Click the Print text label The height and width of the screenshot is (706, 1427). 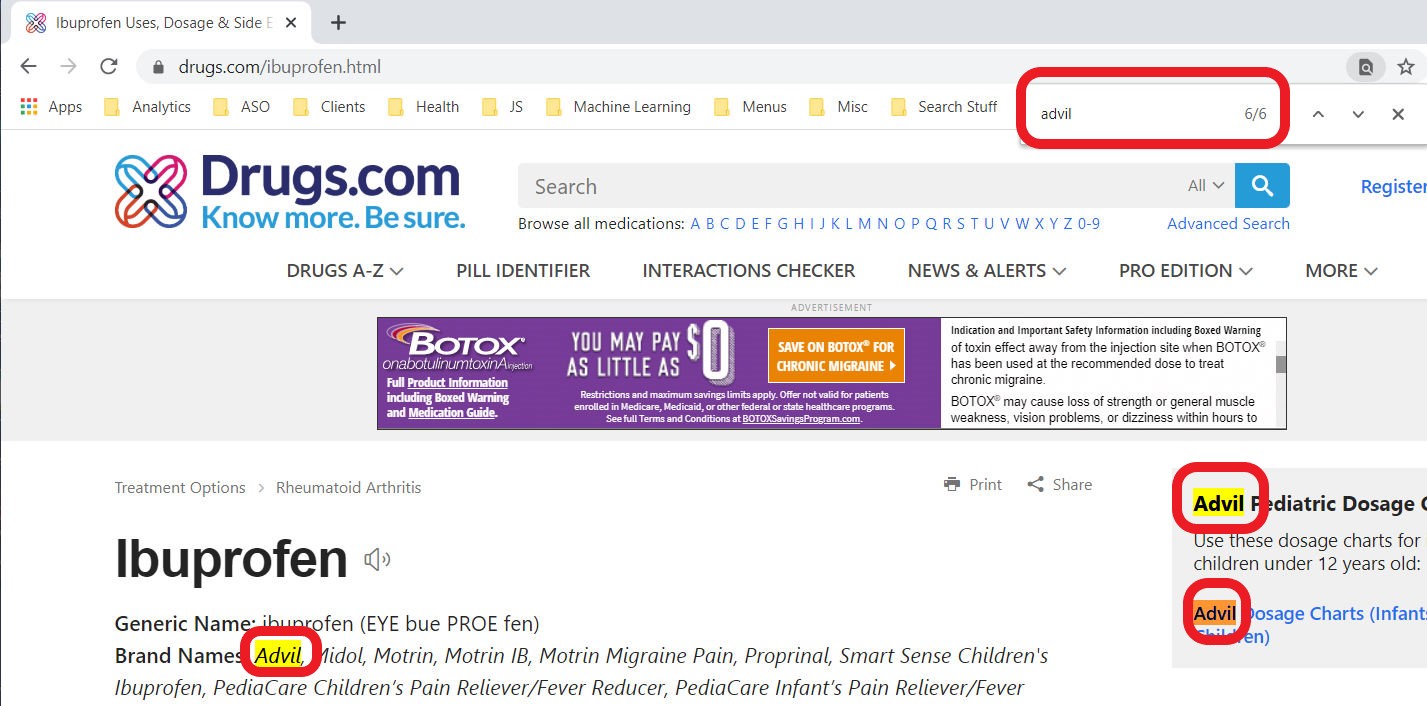[985, 484]
